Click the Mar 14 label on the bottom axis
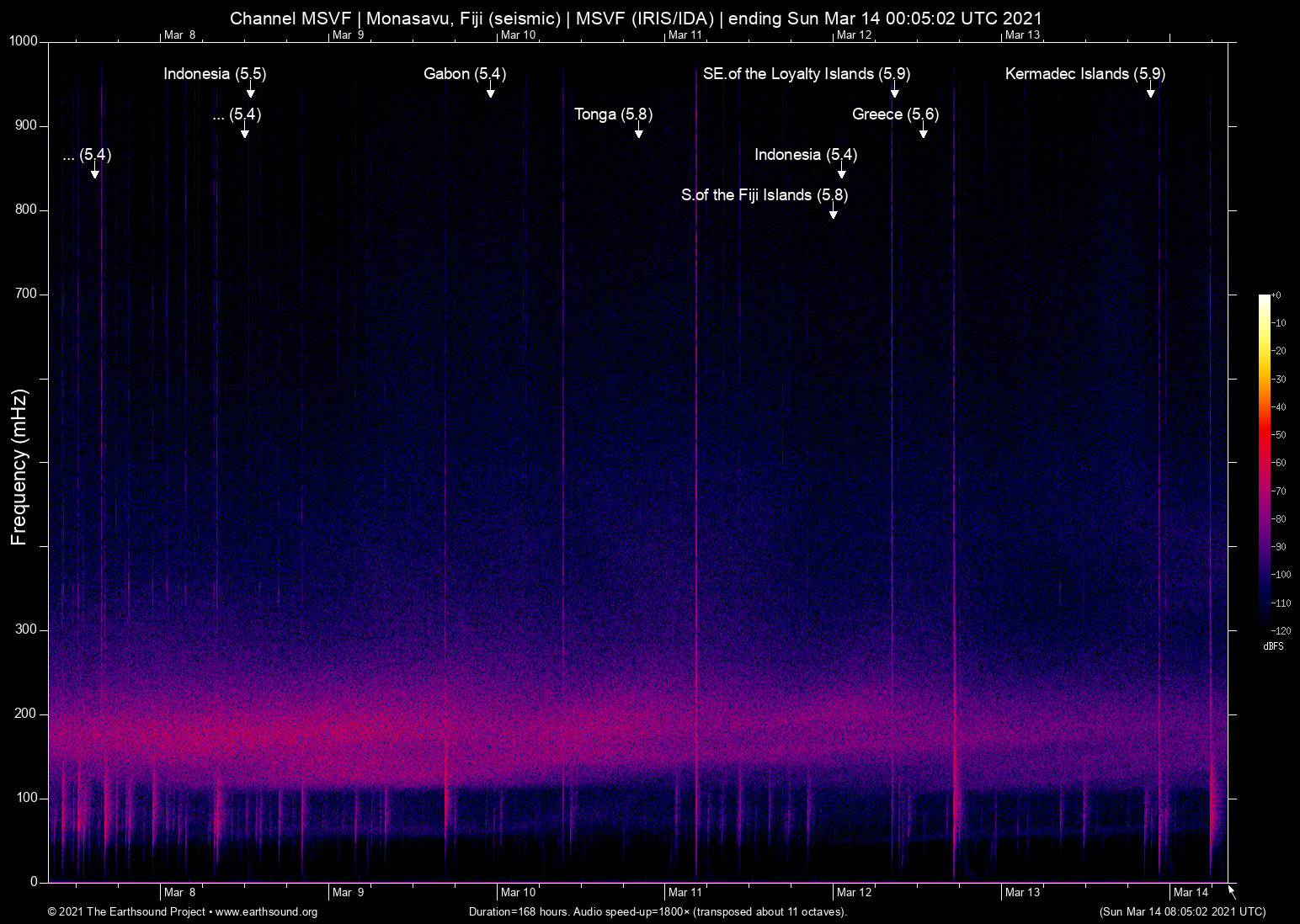Image resolution: width=1300 pixels, height=924 pixels. pyautogui.click(x=1190, y=892)
